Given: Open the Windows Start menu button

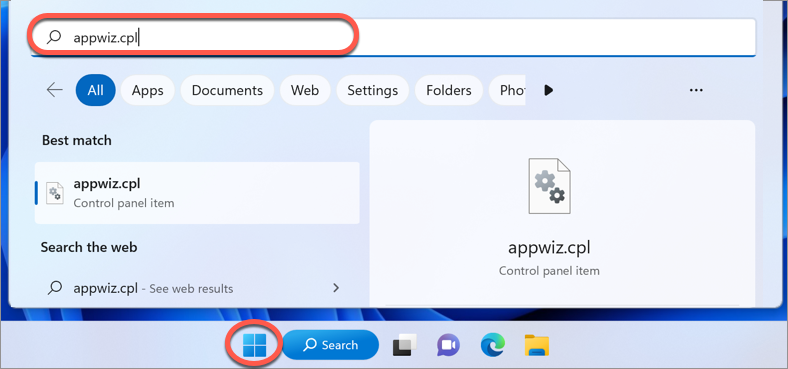Looking at the screenshot, I should coord(254,345).
